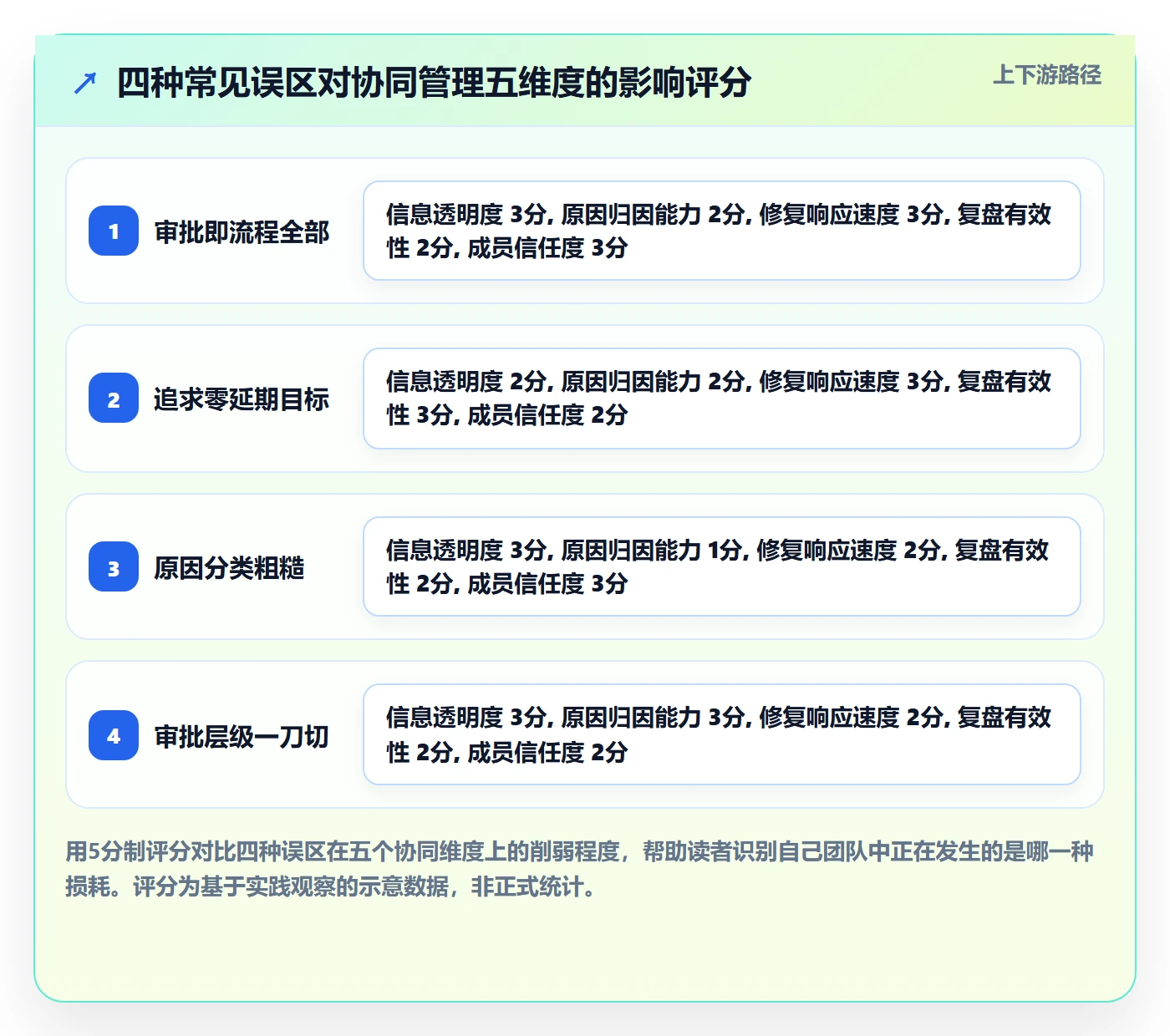This screenshot has width=1170, height=1036.
Task: Click the footnote beginning 用5分制评分对比
Action: (580, 869)
